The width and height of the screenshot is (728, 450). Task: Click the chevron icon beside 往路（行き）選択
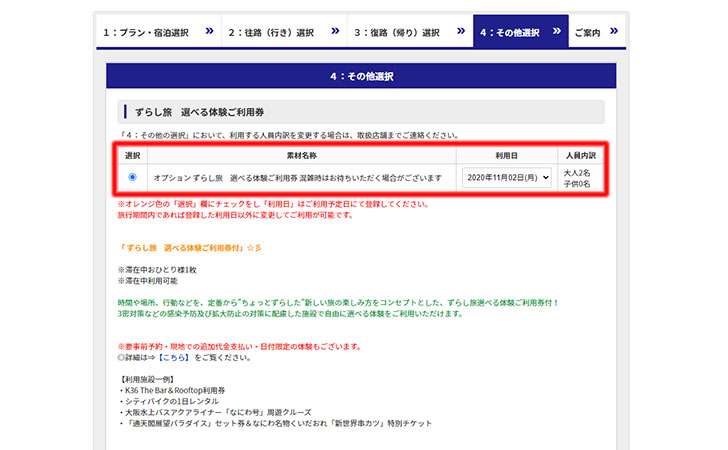[335, 31]
